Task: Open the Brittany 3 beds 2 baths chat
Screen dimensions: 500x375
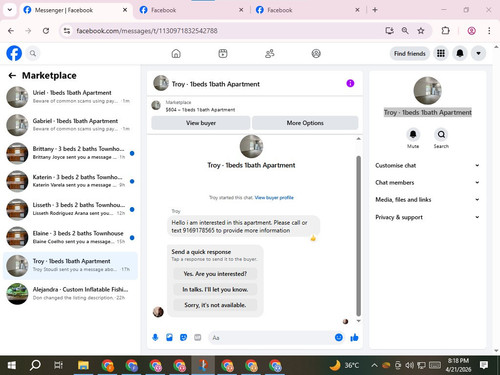Action: [70, 153]
